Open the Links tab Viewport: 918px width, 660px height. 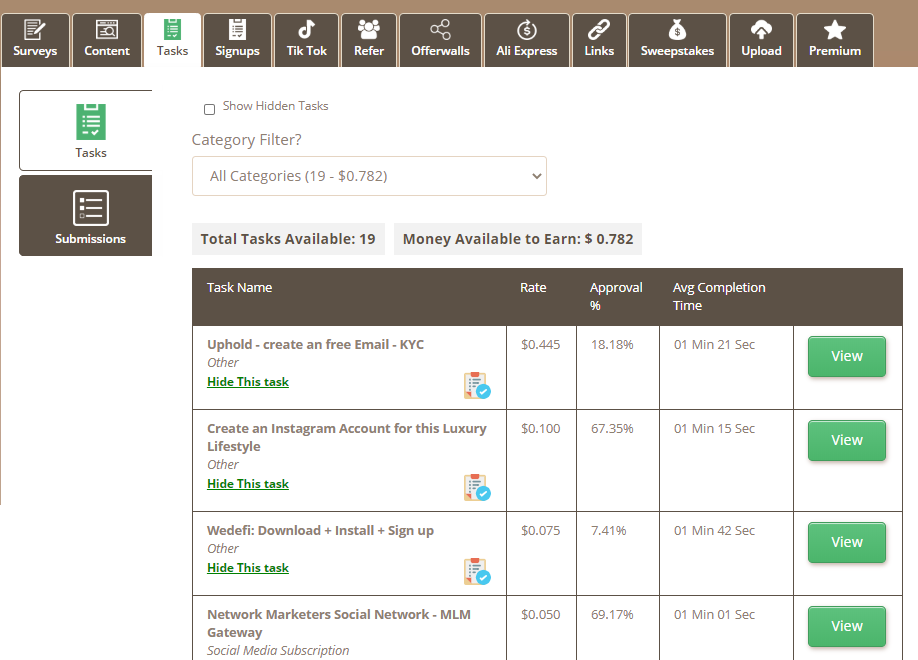tap(599, 40)
